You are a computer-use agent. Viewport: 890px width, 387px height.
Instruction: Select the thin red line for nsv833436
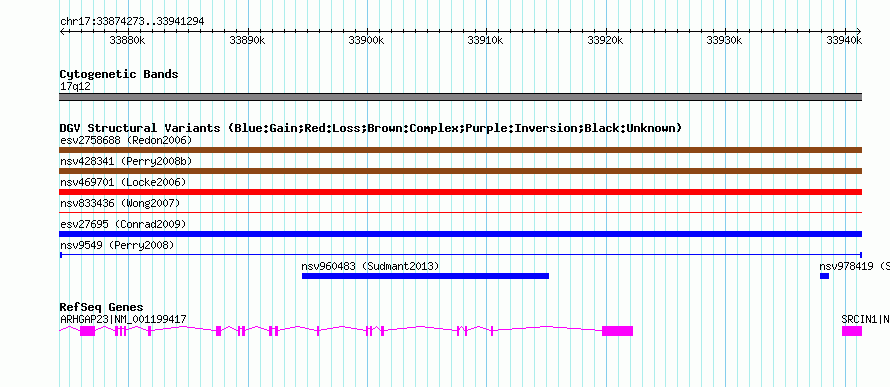pyautogui.click(x=461, y=212)
